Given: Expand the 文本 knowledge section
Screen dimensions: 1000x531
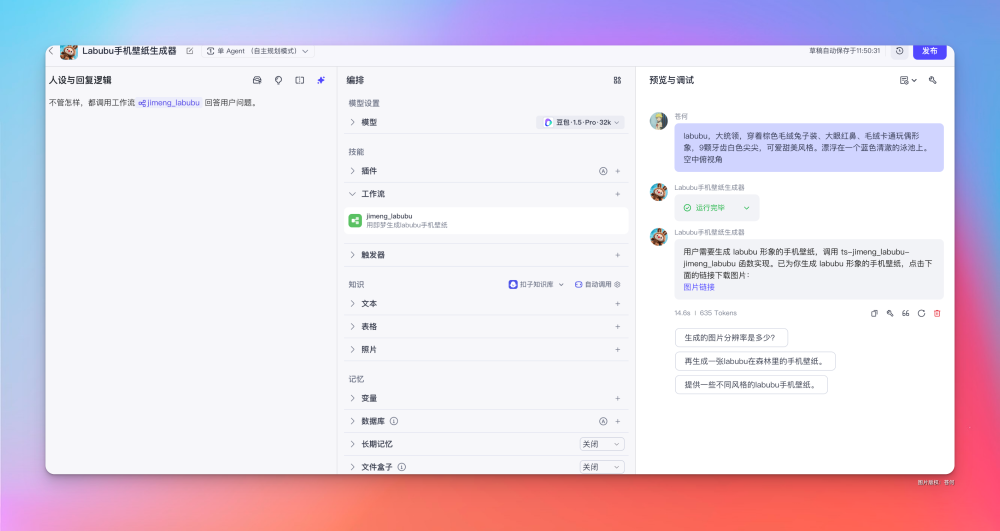Looking at the screenshot, I should [x=353, y=304].
